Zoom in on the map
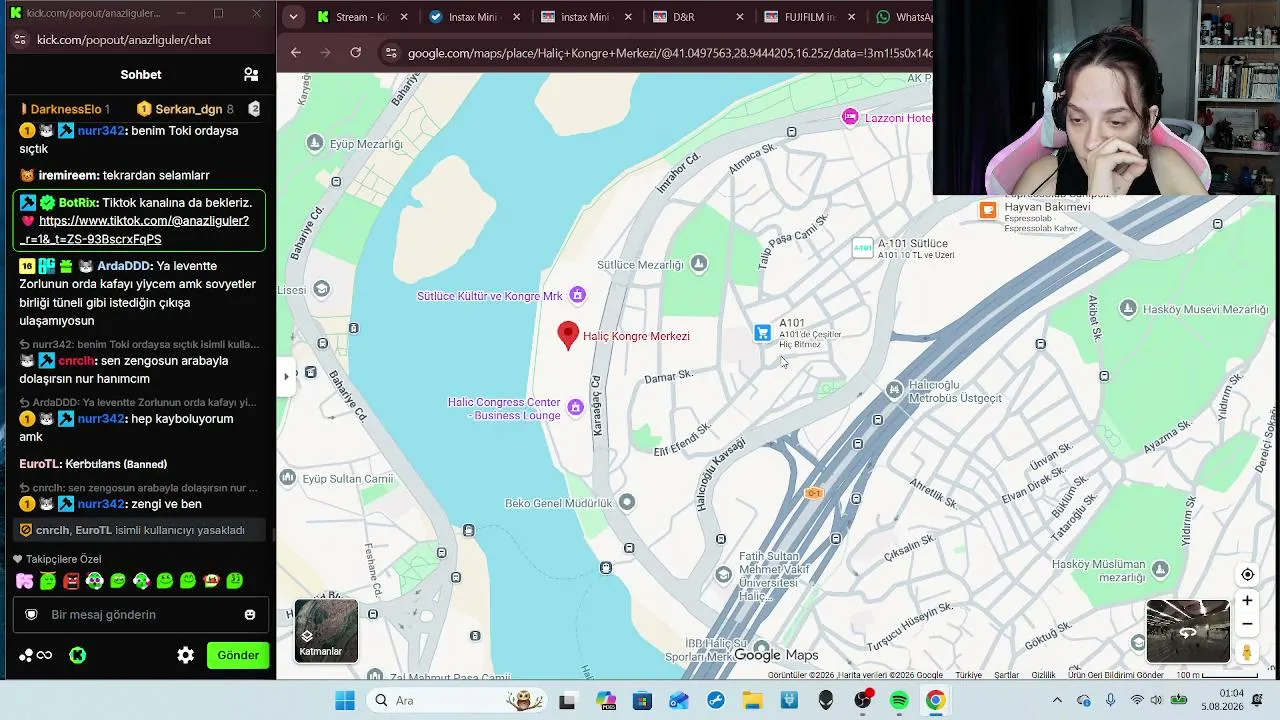1280x720 pixels. click(x=1247, y=601)
